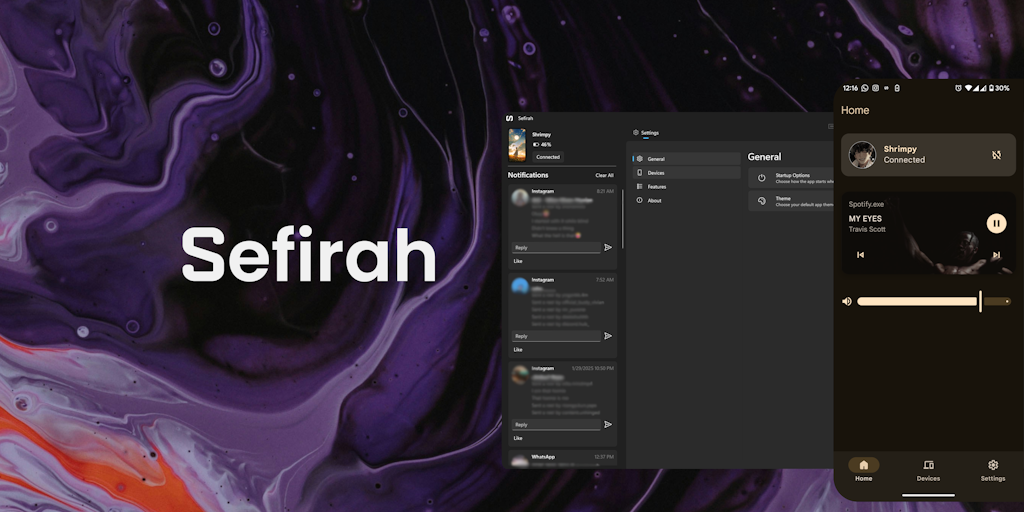Click the Features list icon in sidebar
This screenshot has height=512, width=1024.
[x=640, y=187]
